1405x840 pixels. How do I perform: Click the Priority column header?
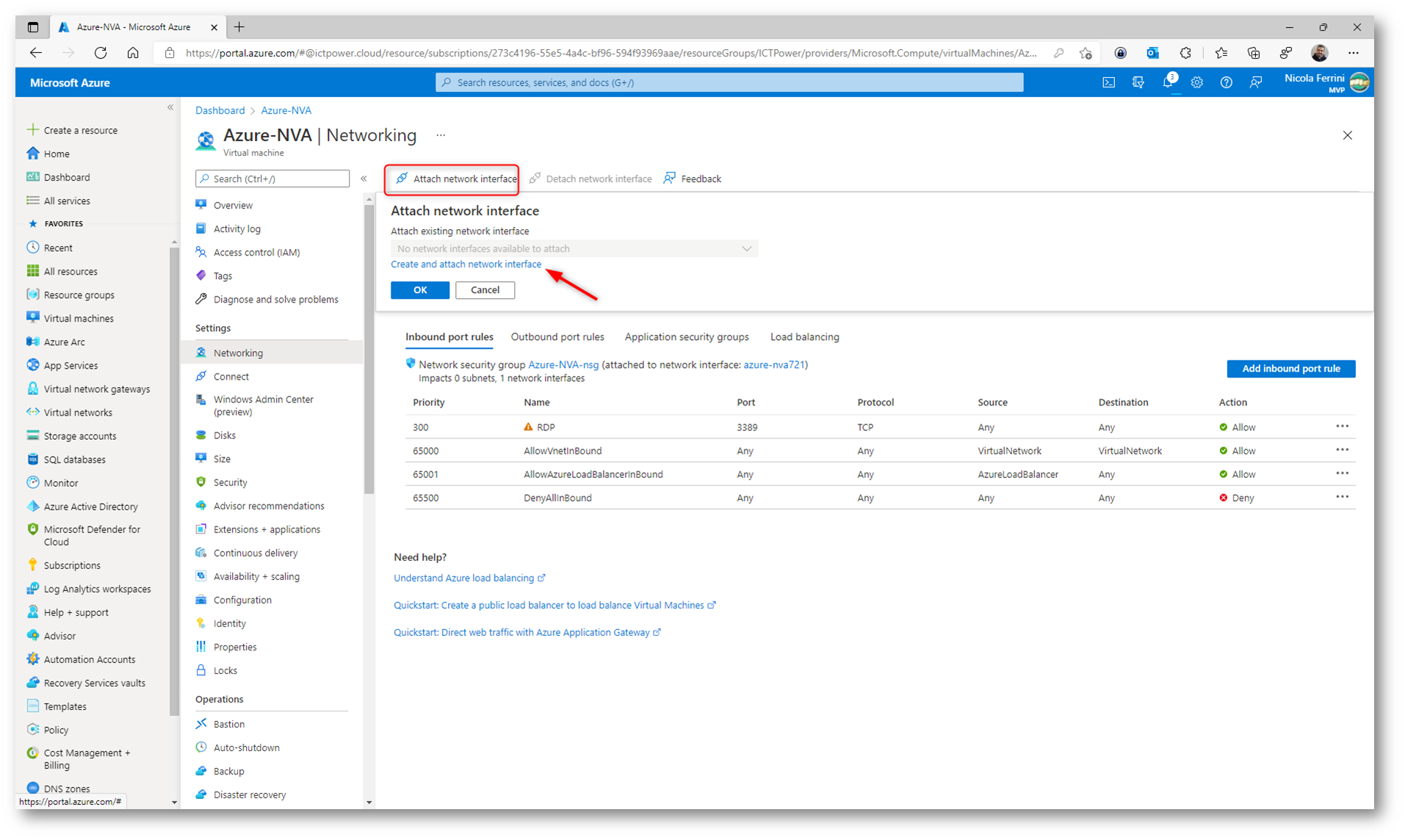pyautogui.click(x=429, y=402)
